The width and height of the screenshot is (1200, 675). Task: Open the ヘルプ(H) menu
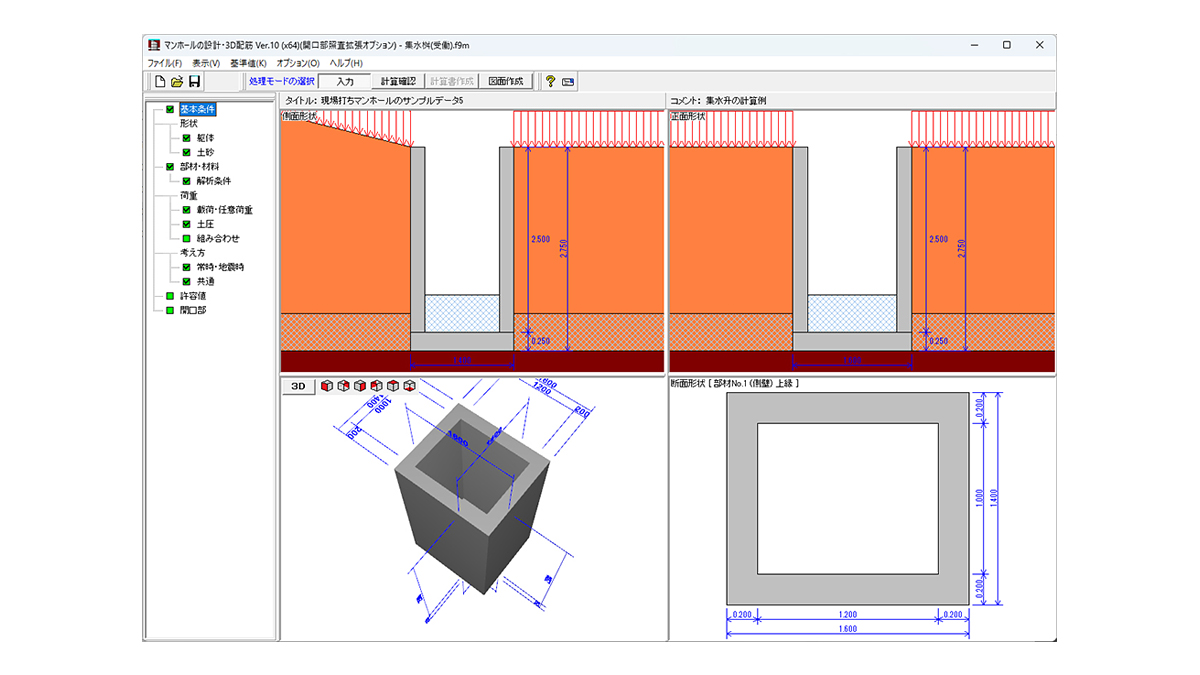pos(346,63)
